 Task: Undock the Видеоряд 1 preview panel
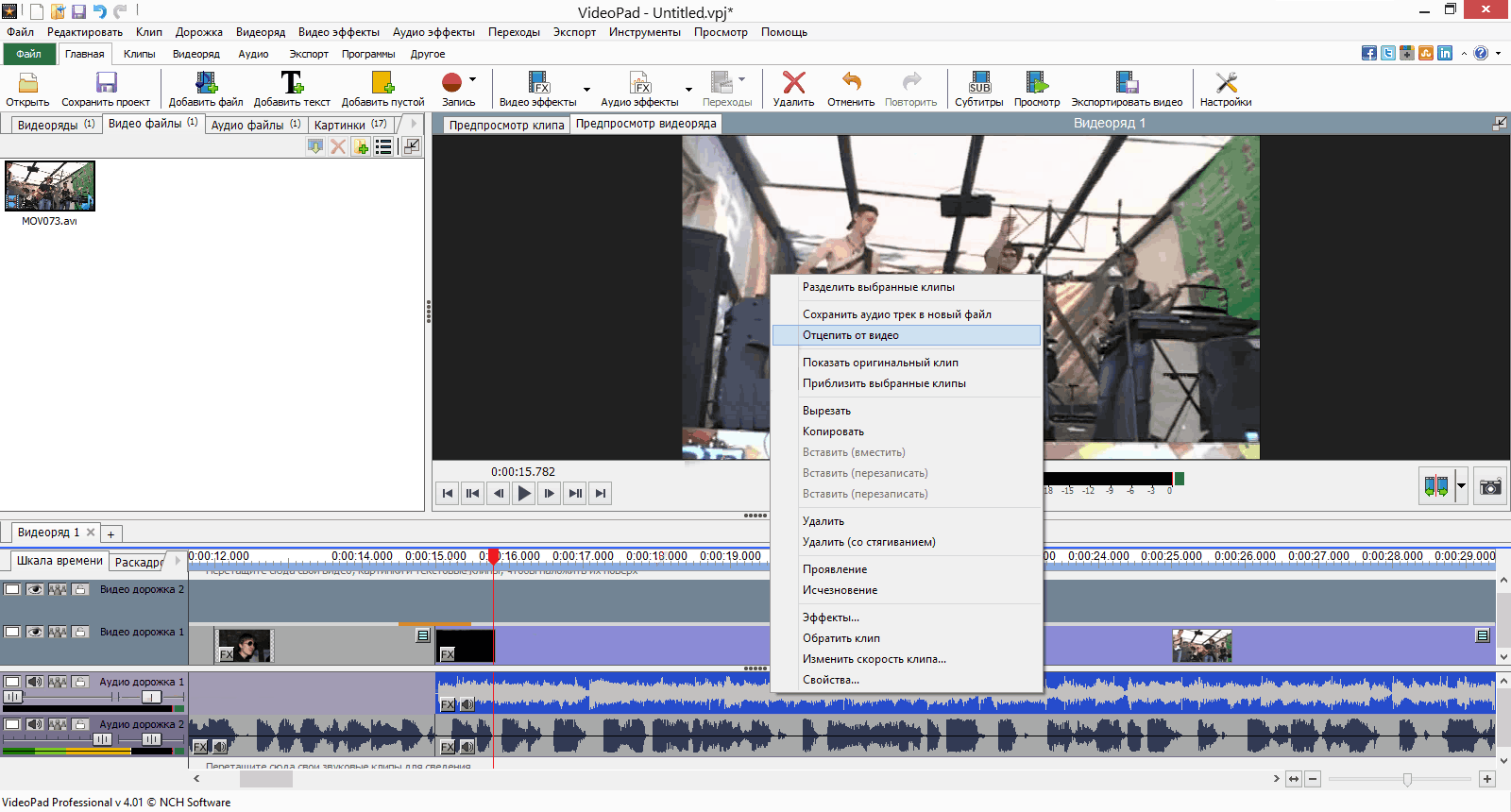tap(1499, 124)
